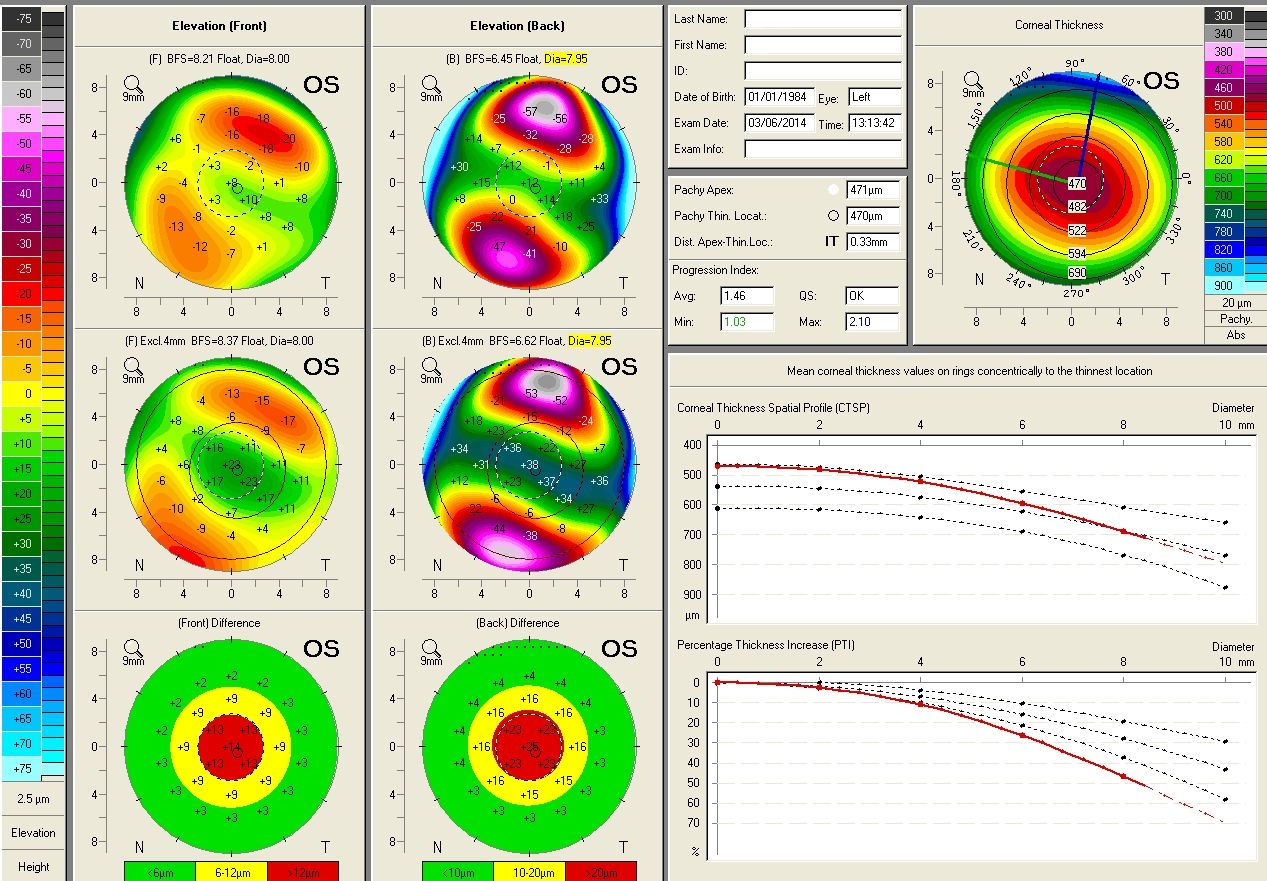Click the 2.5 µm elevation scale step button
The height and width of the screenshot is (881, 1267).
[x=33, y=799]
